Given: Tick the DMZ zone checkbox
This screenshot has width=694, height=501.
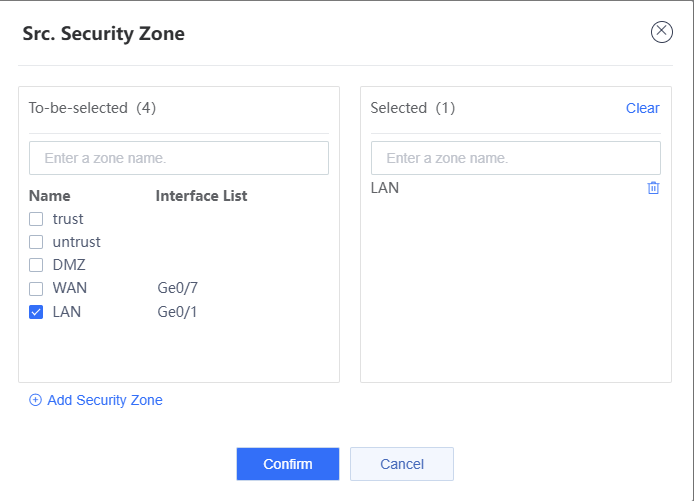Looking at the screenshot, I should (36, 265).
